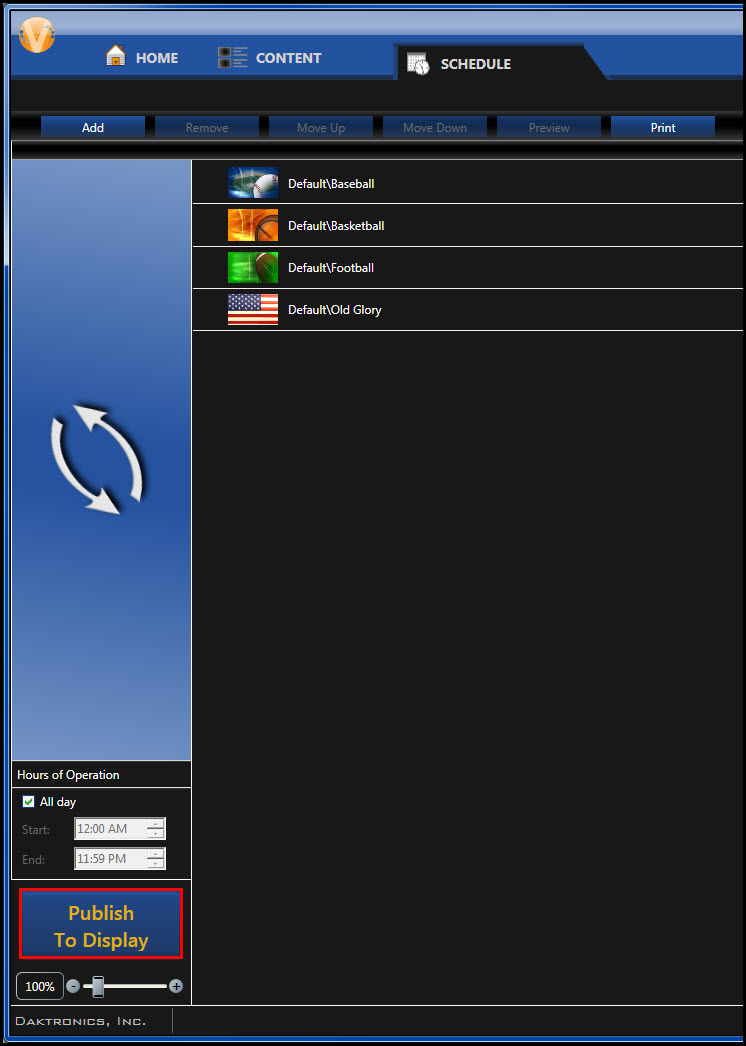Select the Old Glory flag thumbnail
Image resolution: width=746 pixels, height=1046 pixels.
pyautogui.click(x=252, y=310)
